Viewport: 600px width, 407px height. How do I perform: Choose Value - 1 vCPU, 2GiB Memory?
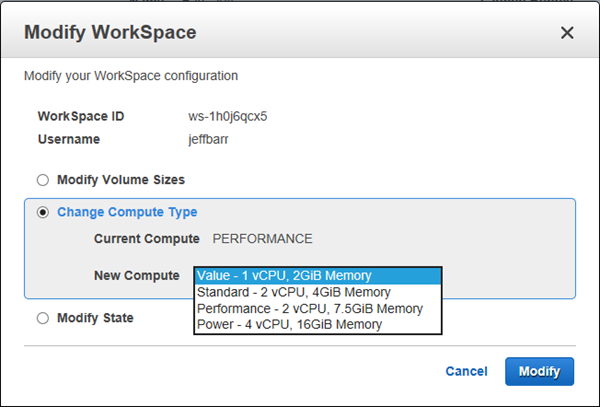coord(285,276)
